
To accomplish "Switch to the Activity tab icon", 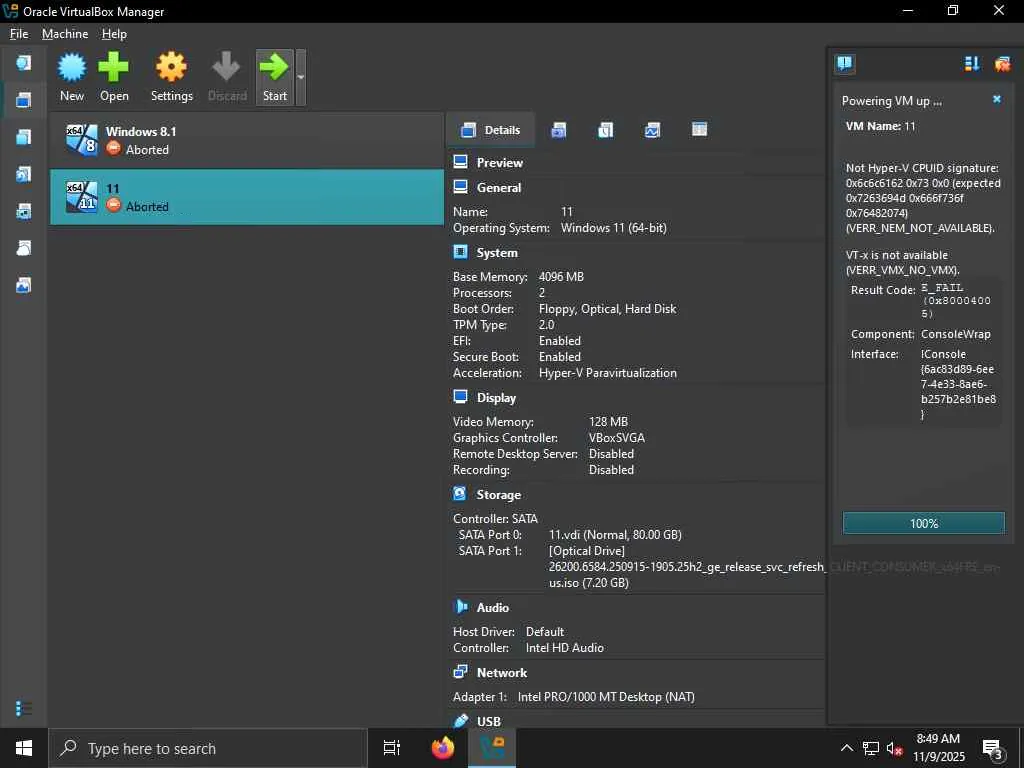I will [x=652, y=130].
